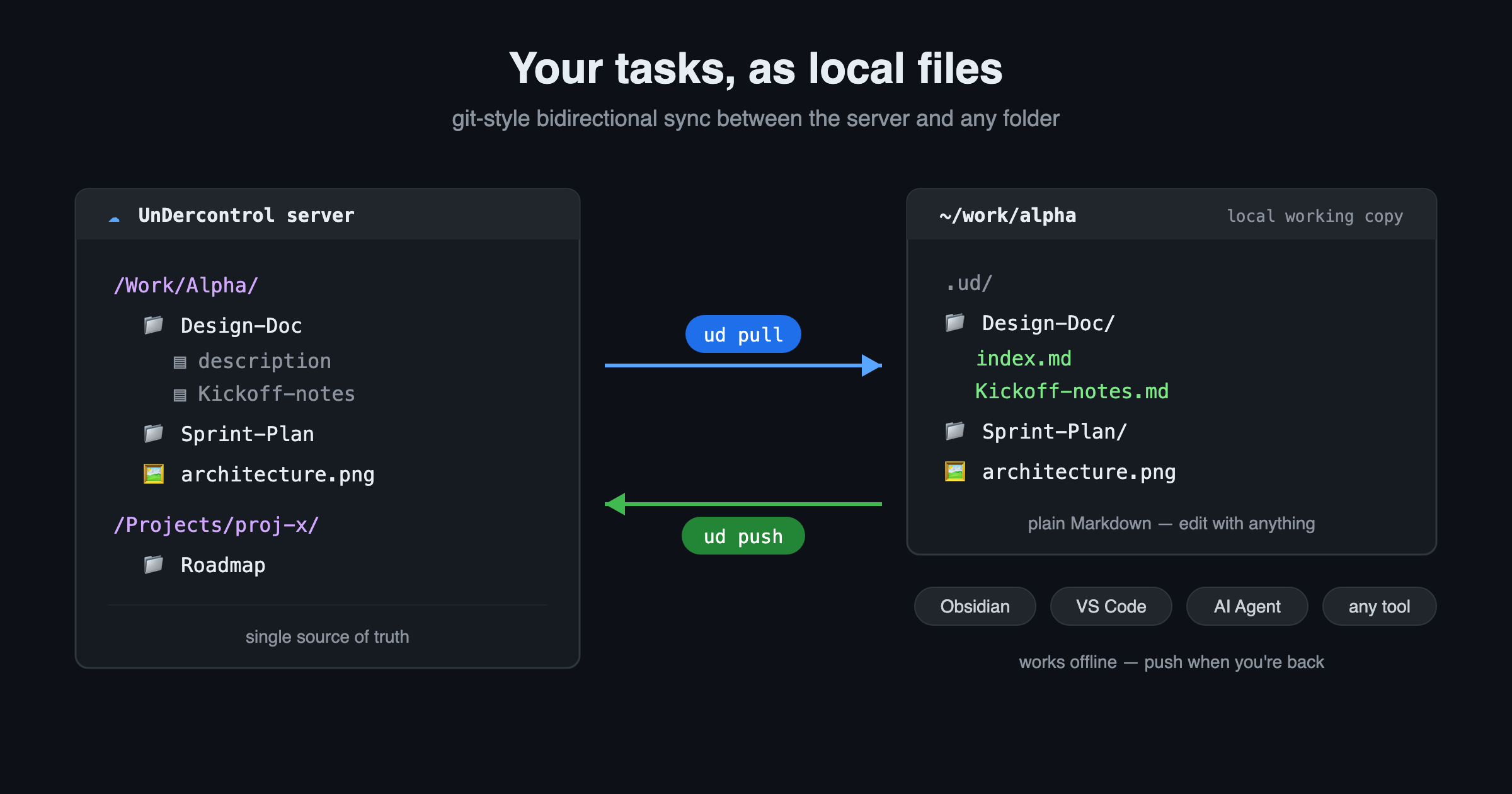Click 'plain Markdown — edit with anything' caption
Screen dimensions: 1512x794
(x=1172, y=524)
